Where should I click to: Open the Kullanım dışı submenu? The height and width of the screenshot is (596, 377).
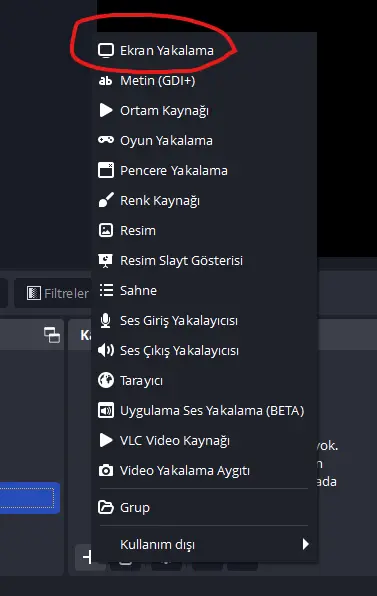pyautogui.click(x=204, y=544)
